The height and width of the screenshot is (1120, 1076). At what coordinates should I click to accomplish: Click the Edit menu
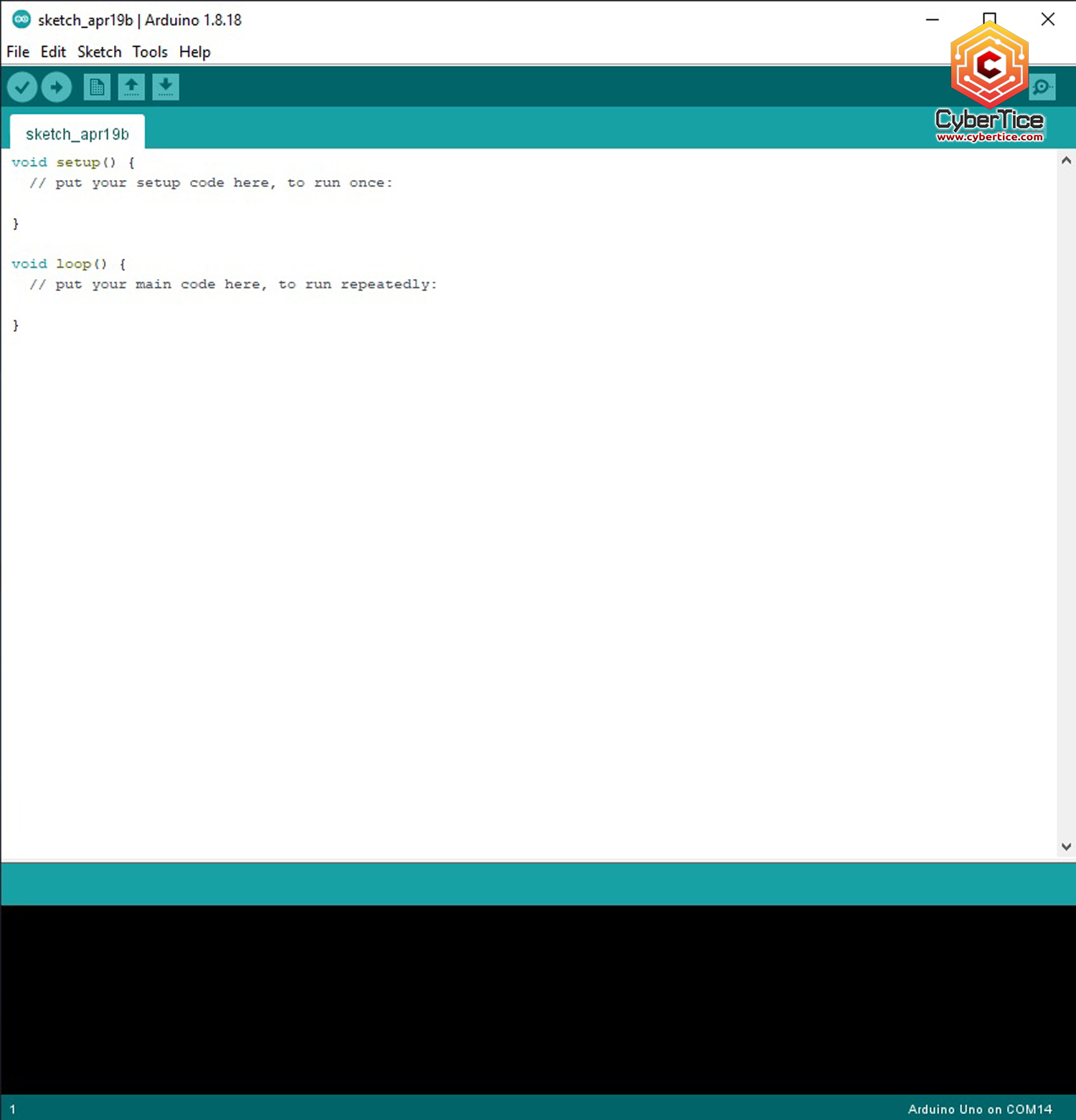click(x=52, y=52)
